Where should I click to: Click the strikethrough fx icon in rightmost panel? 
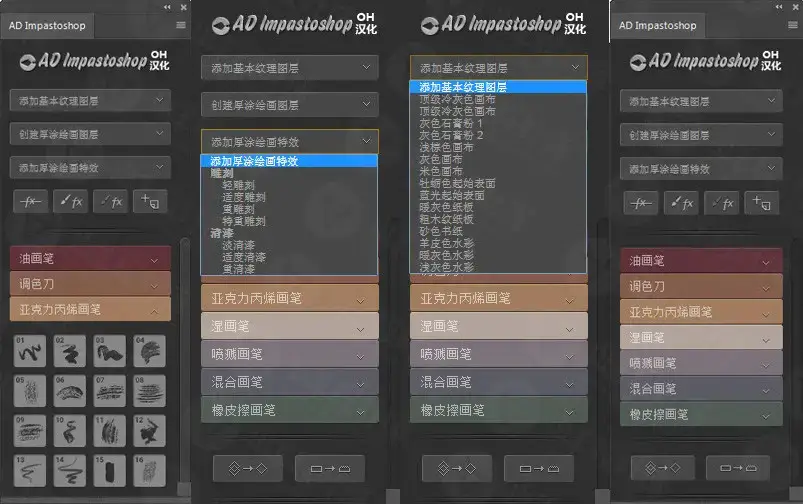click(641, 203)
